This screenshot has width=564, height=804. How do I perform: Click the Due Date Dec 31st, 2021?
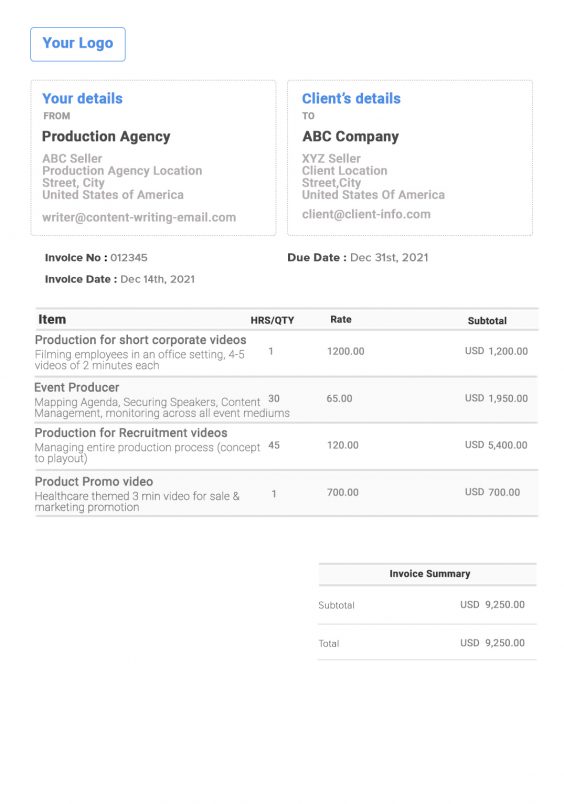coord(389,257)
